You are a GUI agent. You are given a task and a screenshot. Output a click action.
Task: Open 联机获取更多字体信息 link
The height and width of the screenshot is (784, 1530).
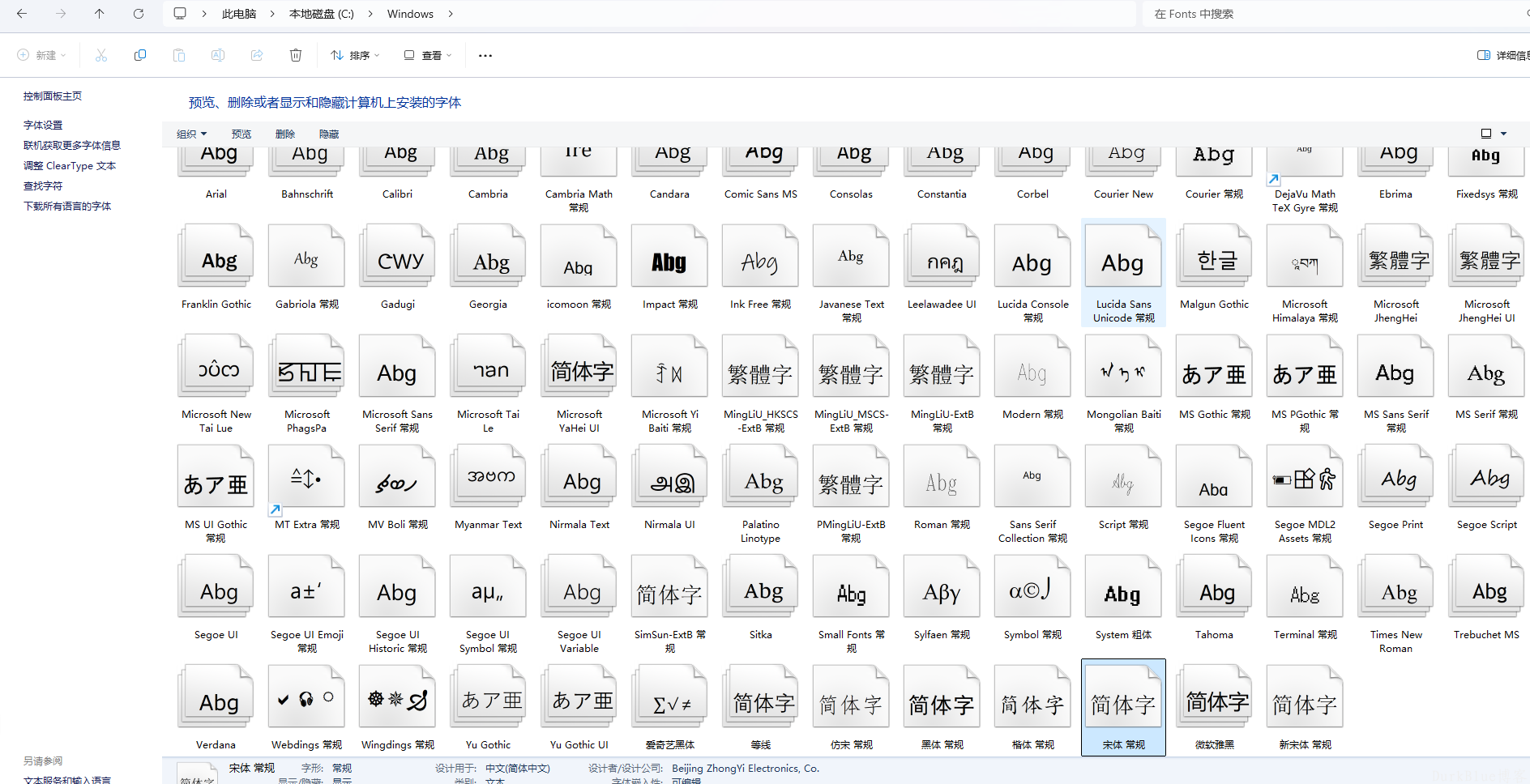[x=72, y=145]
